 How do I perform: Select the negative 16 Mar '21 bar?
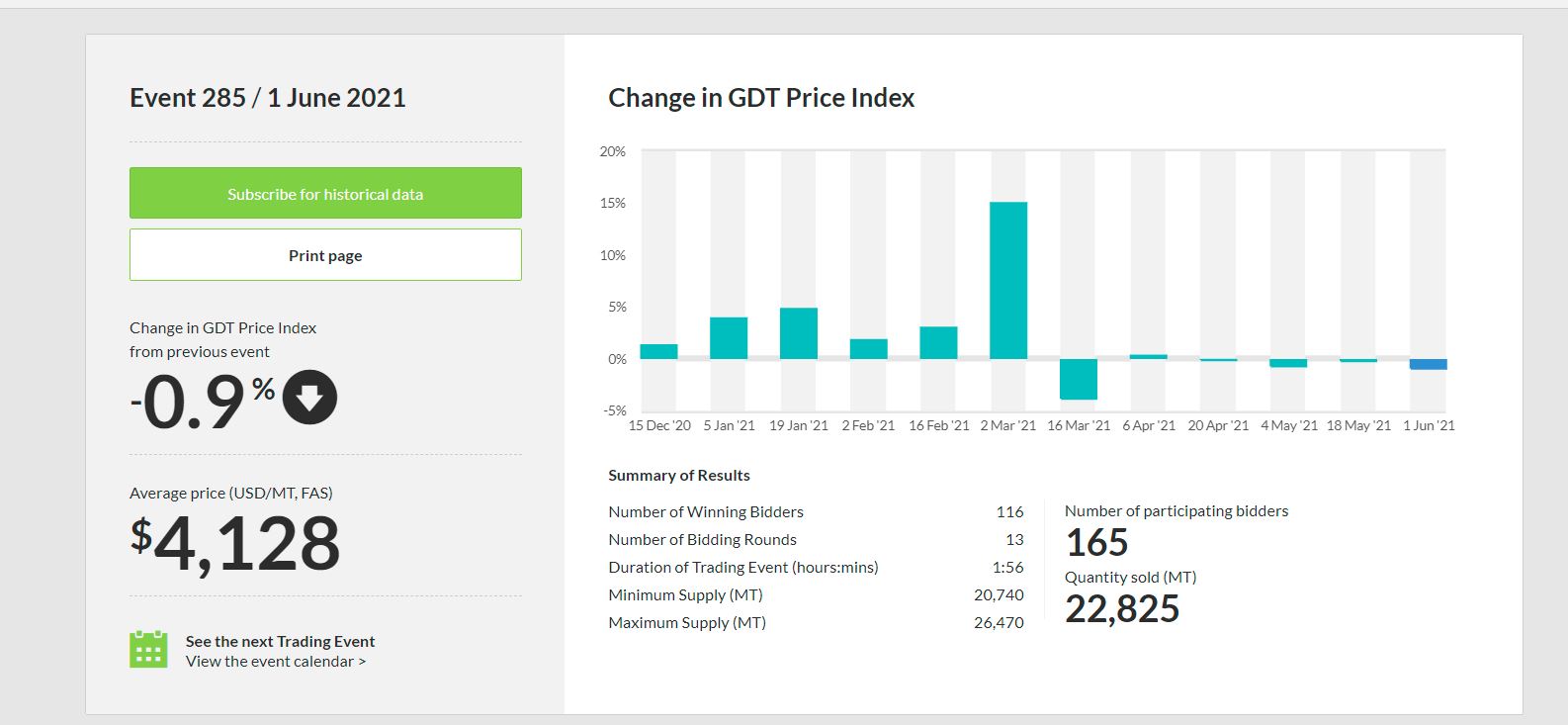(1079, 379)
